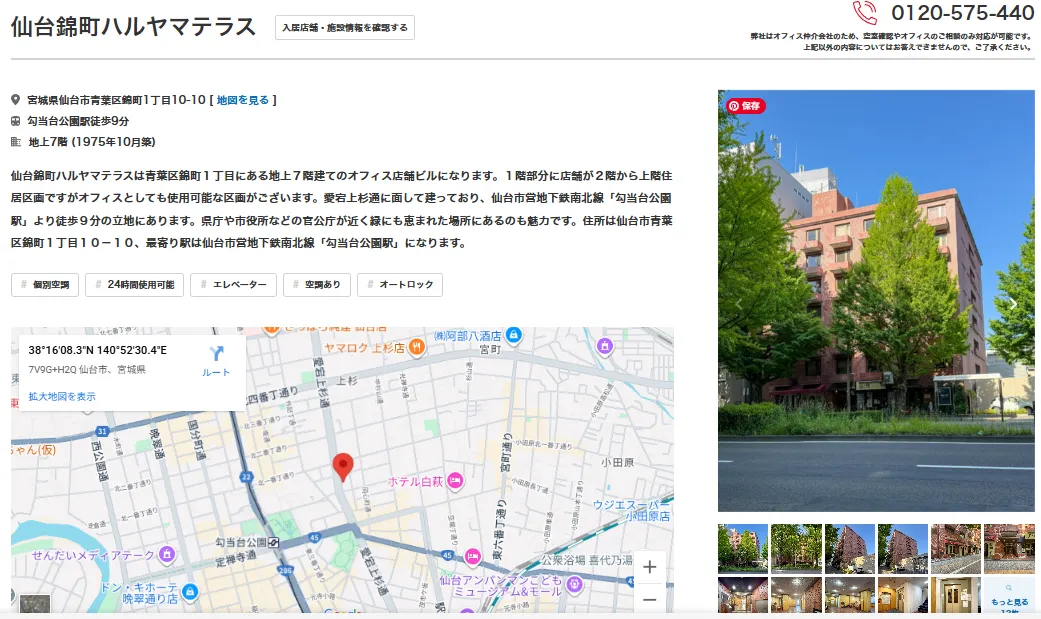The width and height of the screenshot is (1041, 619).
Task: Select the first building photo thumbnail
Action: click(743, 548)
